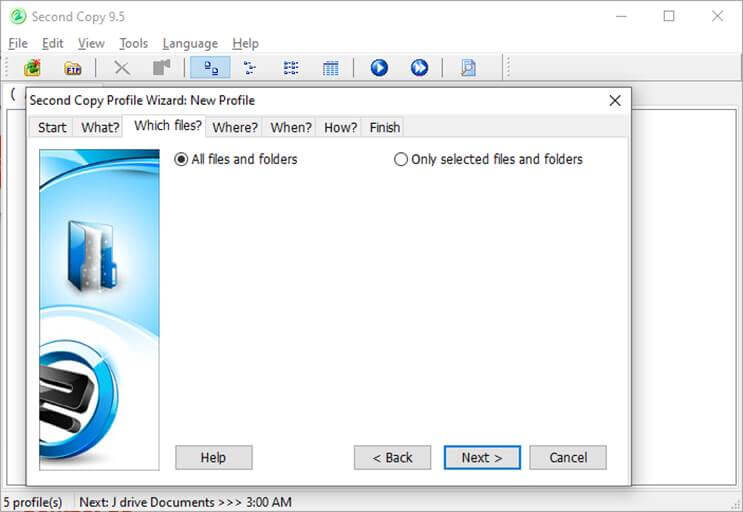Viewport: 743px width, 512px height.
Task: Select the details grid view toolbar button
Action: 330,68
